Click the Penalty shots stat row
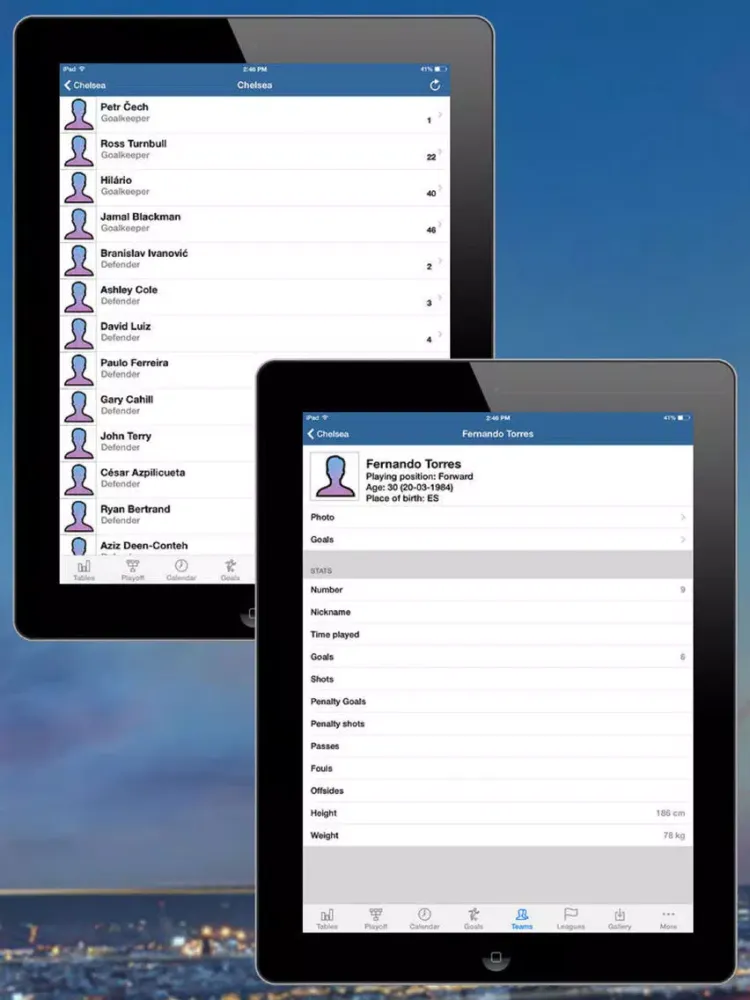750x1000 pixels. [x=497, y=724]
